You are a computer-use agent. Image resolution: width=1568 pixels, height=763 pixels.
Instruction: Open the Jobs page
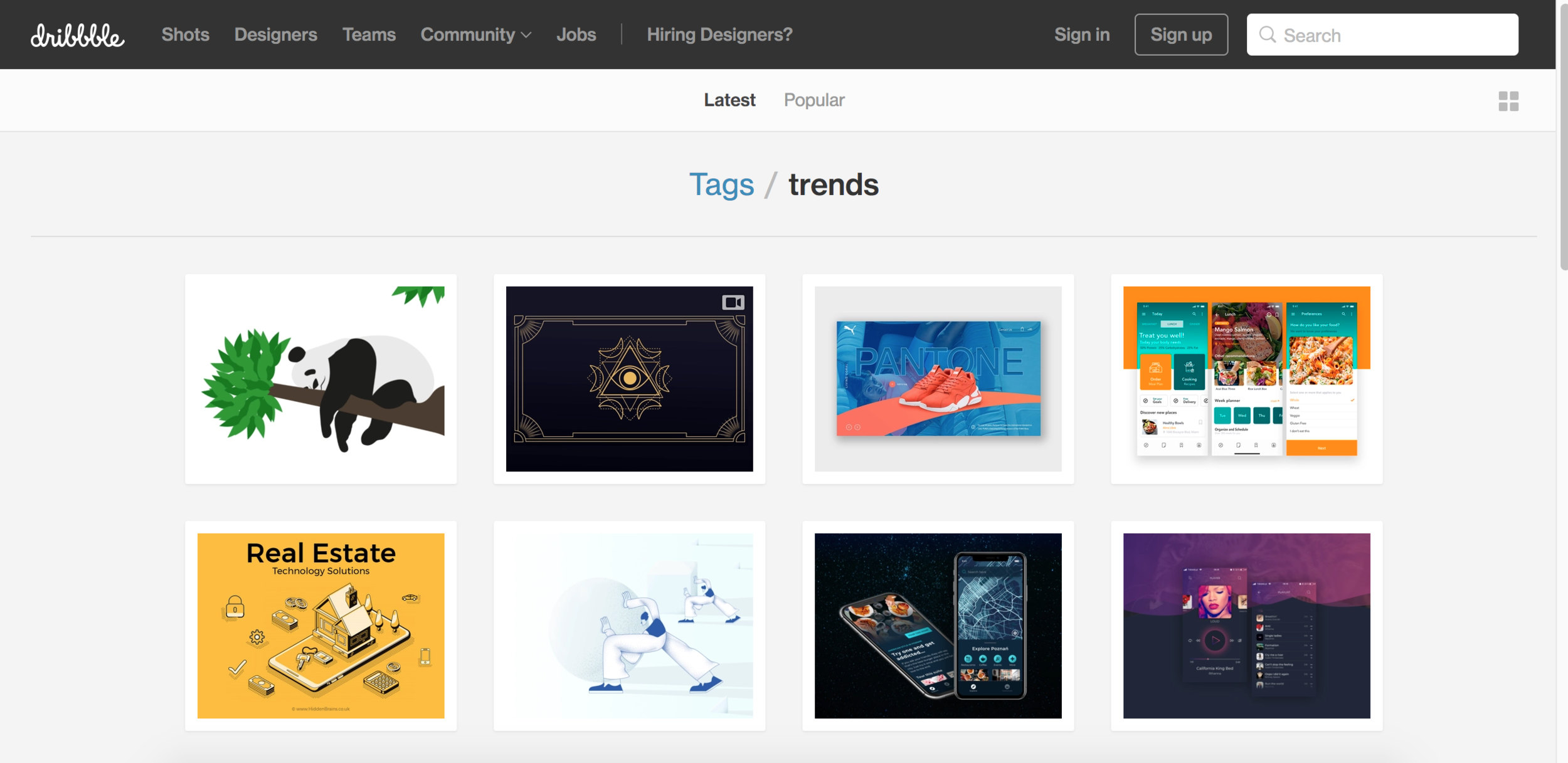click(x=576, y=34)
